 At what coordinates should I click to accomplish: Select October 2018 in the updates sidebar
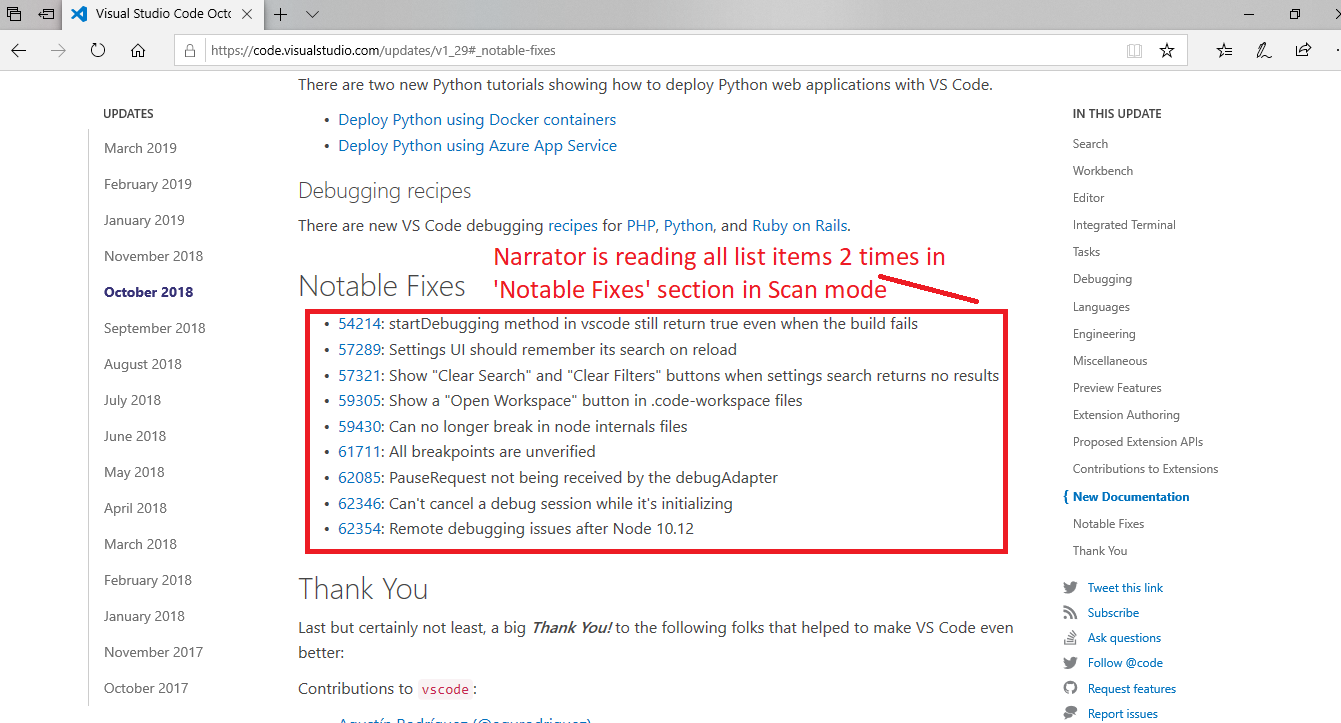point(148,292)
